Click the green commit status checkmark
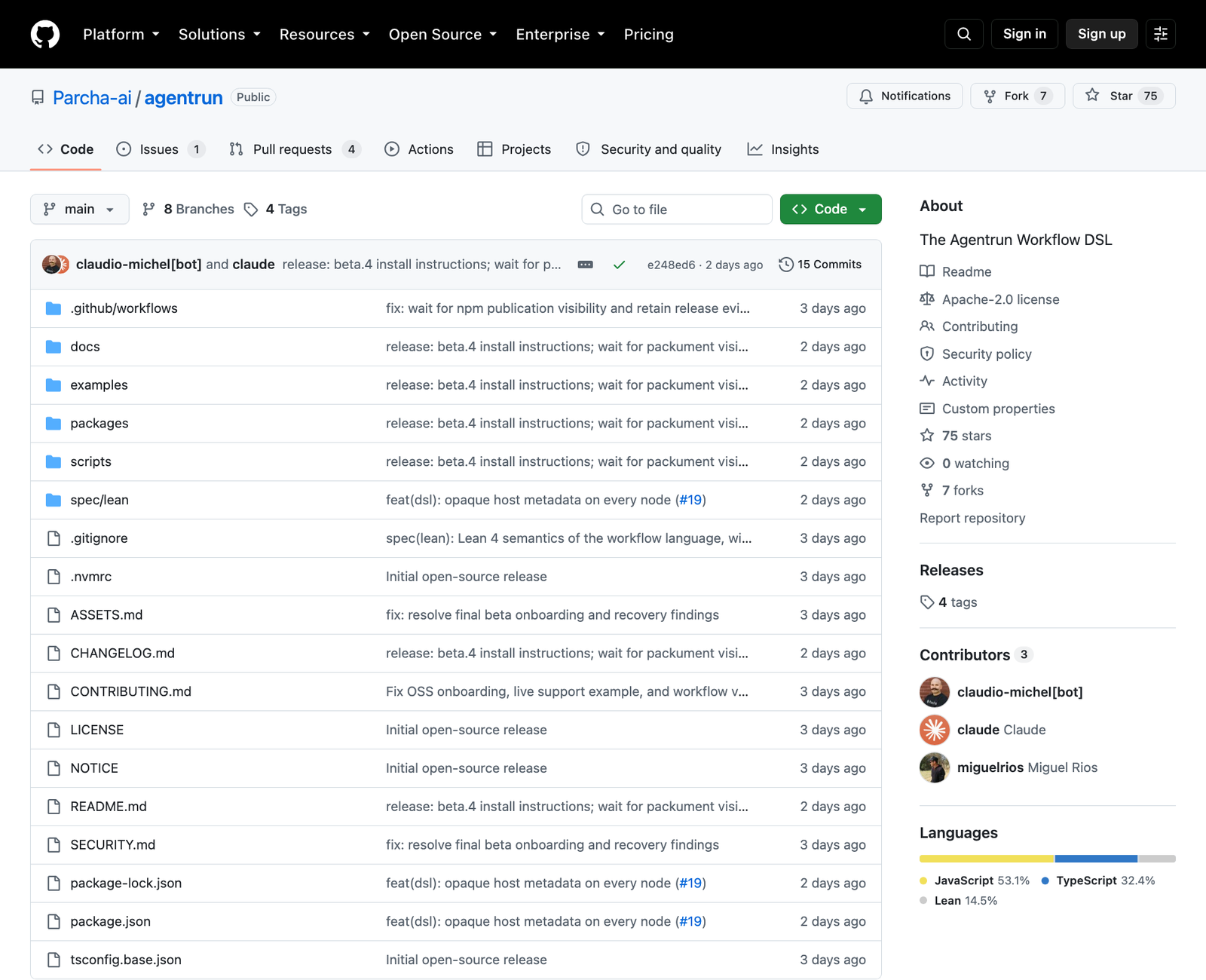 (620, 265)
